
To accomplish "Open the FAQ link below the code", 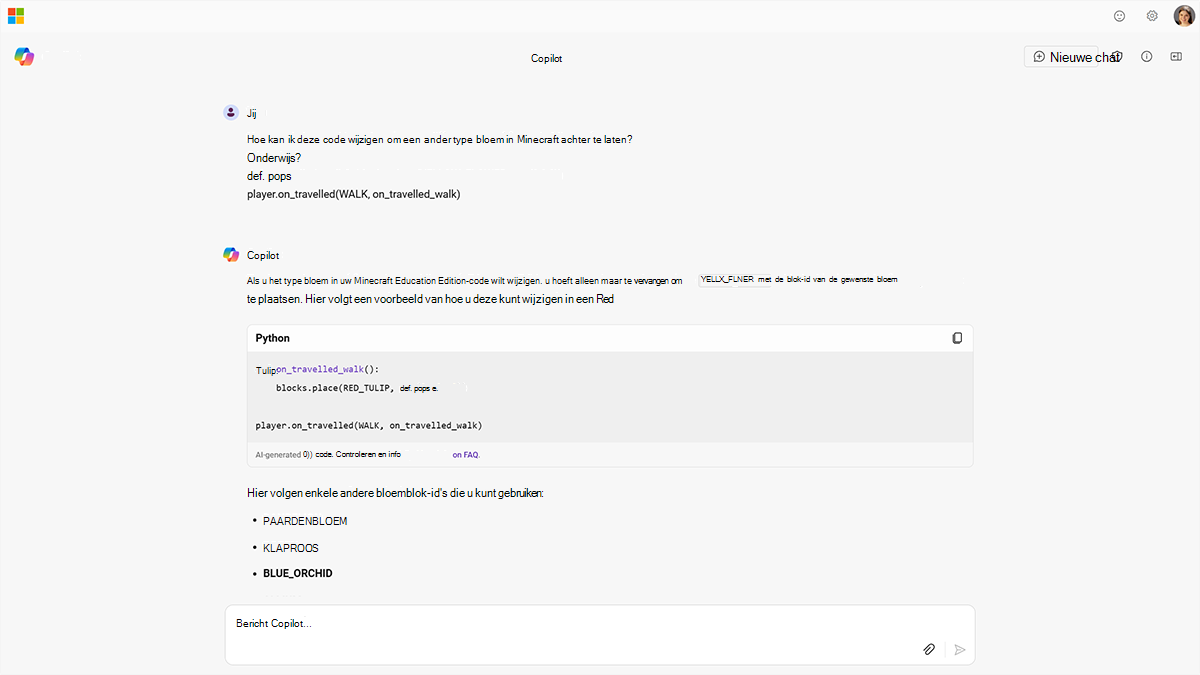I will click(x=466, y=455).
